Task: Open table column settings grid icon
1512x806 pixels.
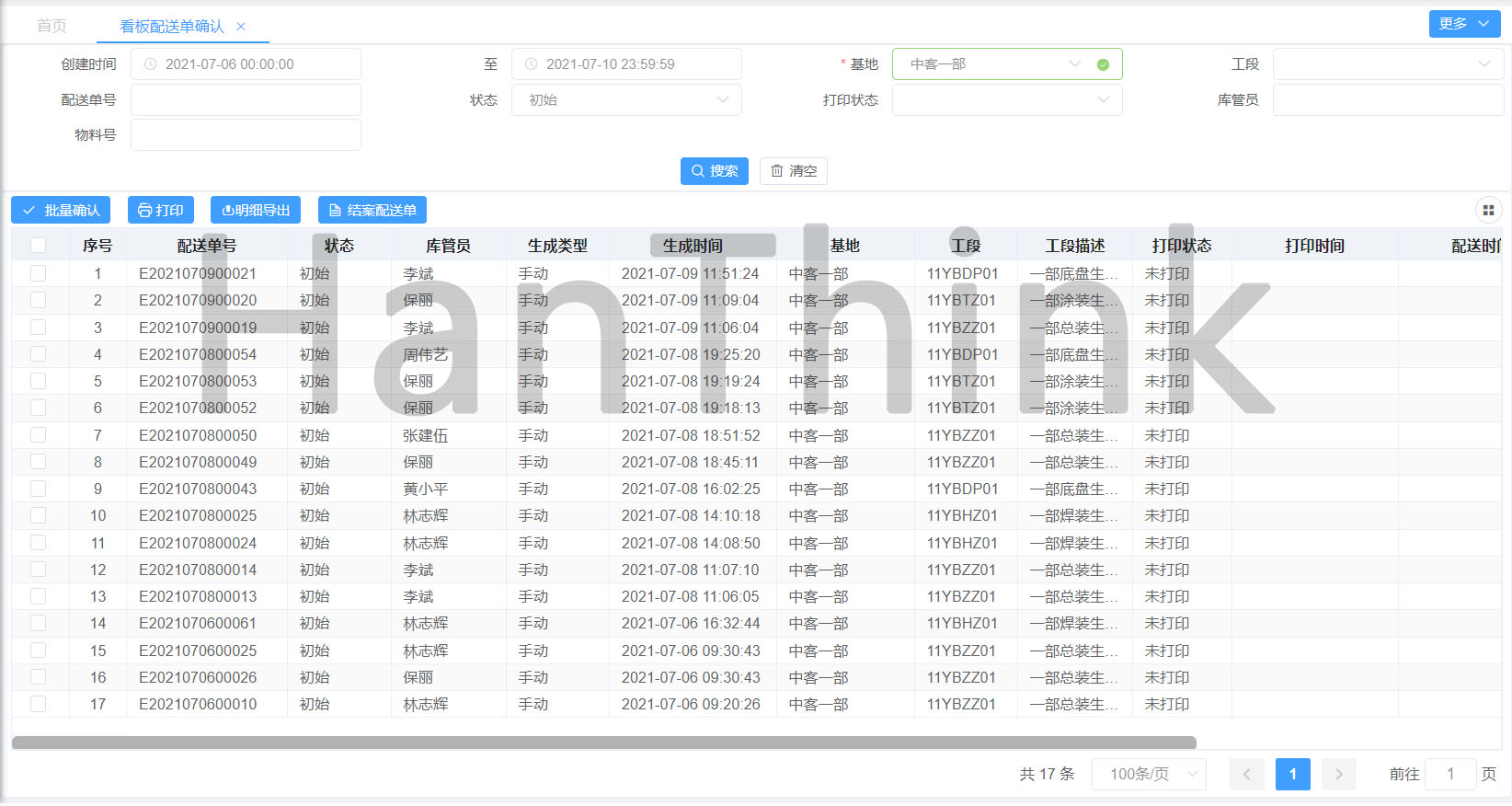Action: 1488,211
